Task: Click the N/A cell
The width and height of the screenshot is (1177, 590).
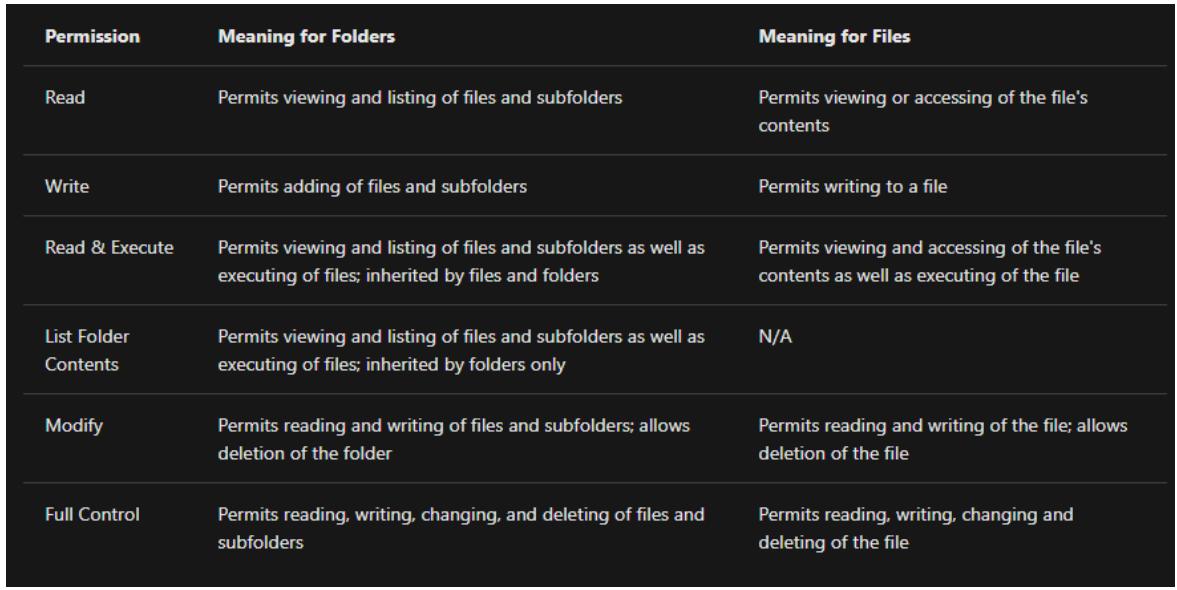Action: 773,337
